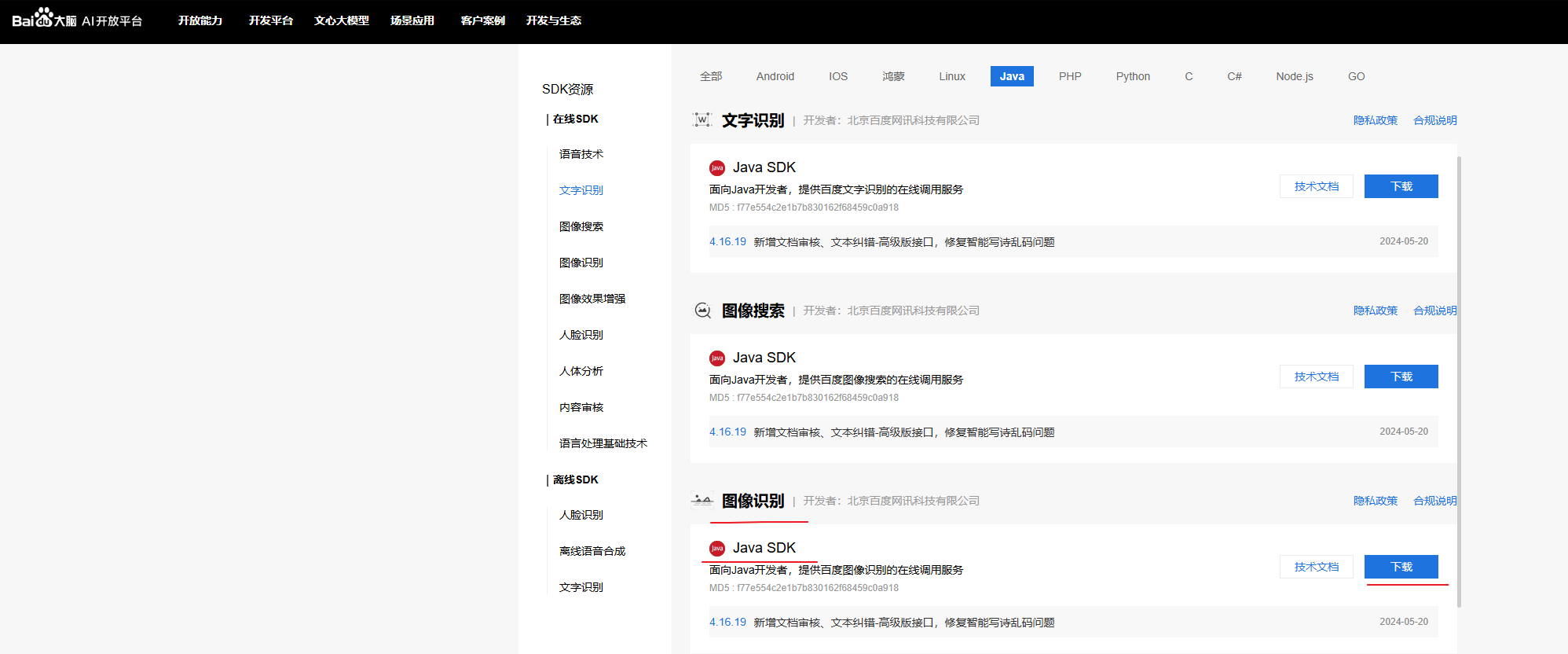Open 语言处理基础技术 in the sidebar
The image size is (1568, 654).
coord(603,443)
